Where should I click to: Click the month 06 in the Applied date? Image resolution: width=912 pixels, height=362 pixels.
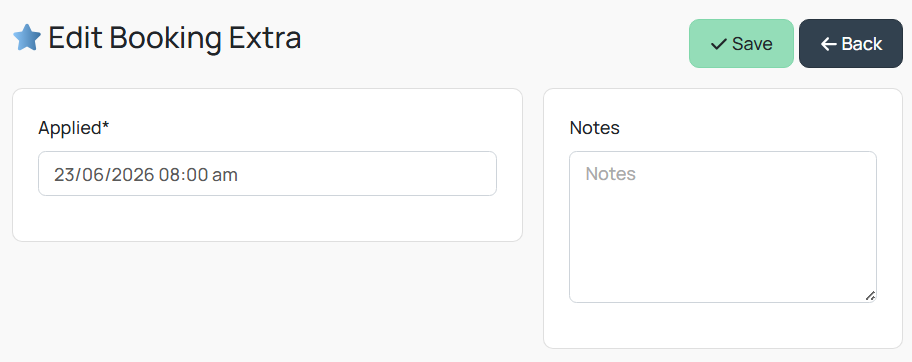[93, 175]
